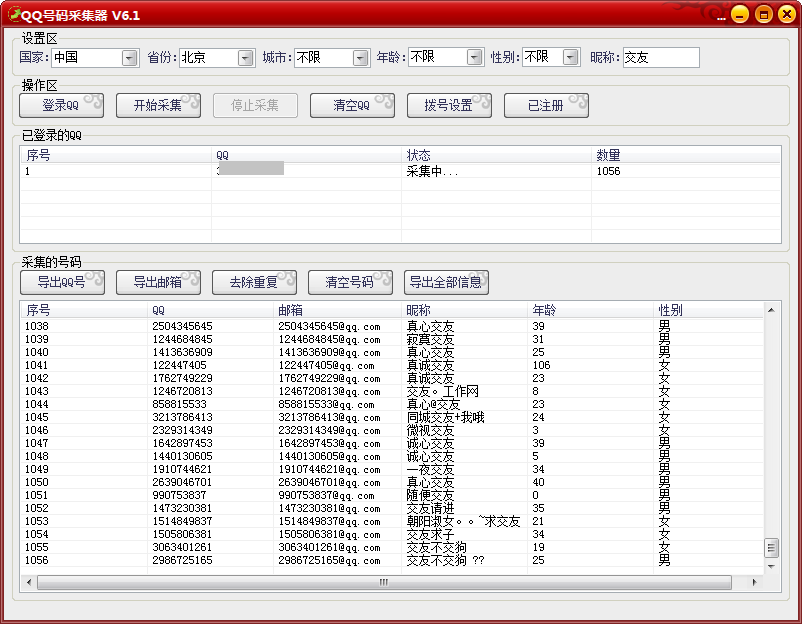
Task: Click vertical scrollbar thumb of collected list
Action: 771,548
